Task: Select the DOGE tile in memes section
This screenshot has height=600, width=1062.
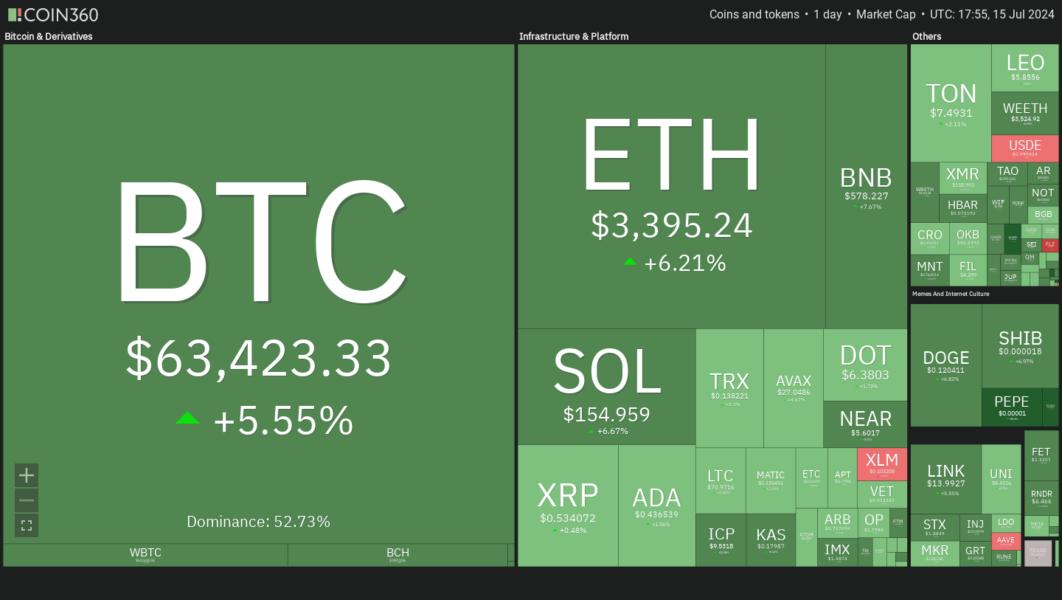Action: (946, 365)
